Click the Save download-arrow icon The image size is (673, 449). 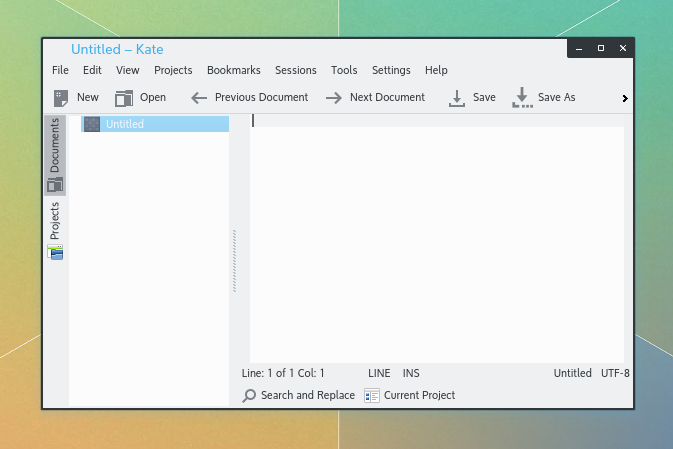(457, 98)
